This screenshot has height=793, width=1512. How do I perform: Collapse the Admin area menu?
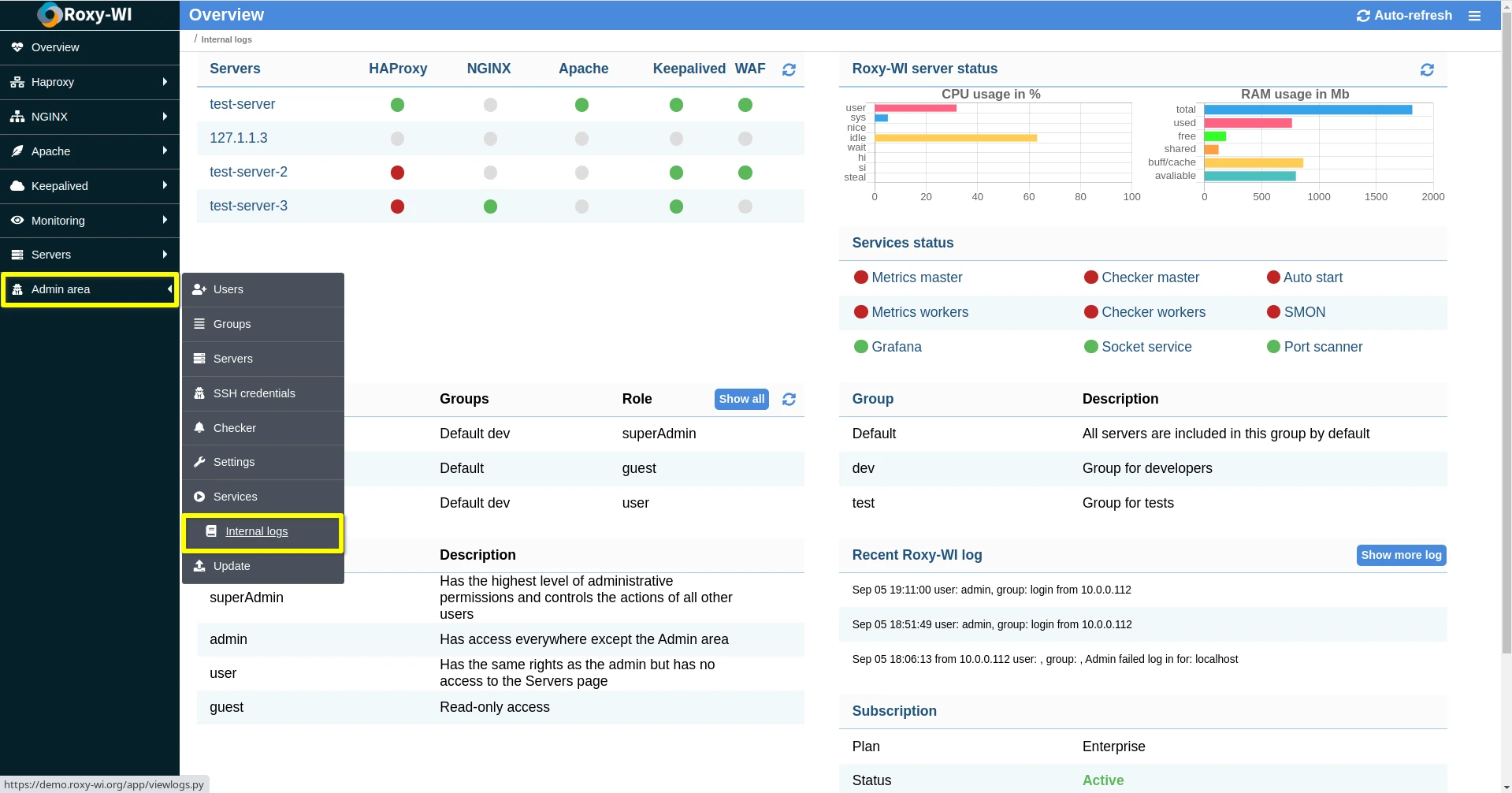(x=90, y=289)
